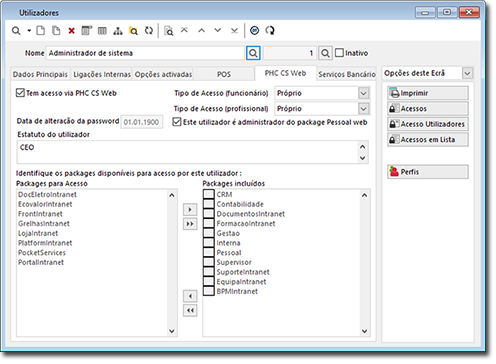Go to the next record chevron

[x=218, y=30]
